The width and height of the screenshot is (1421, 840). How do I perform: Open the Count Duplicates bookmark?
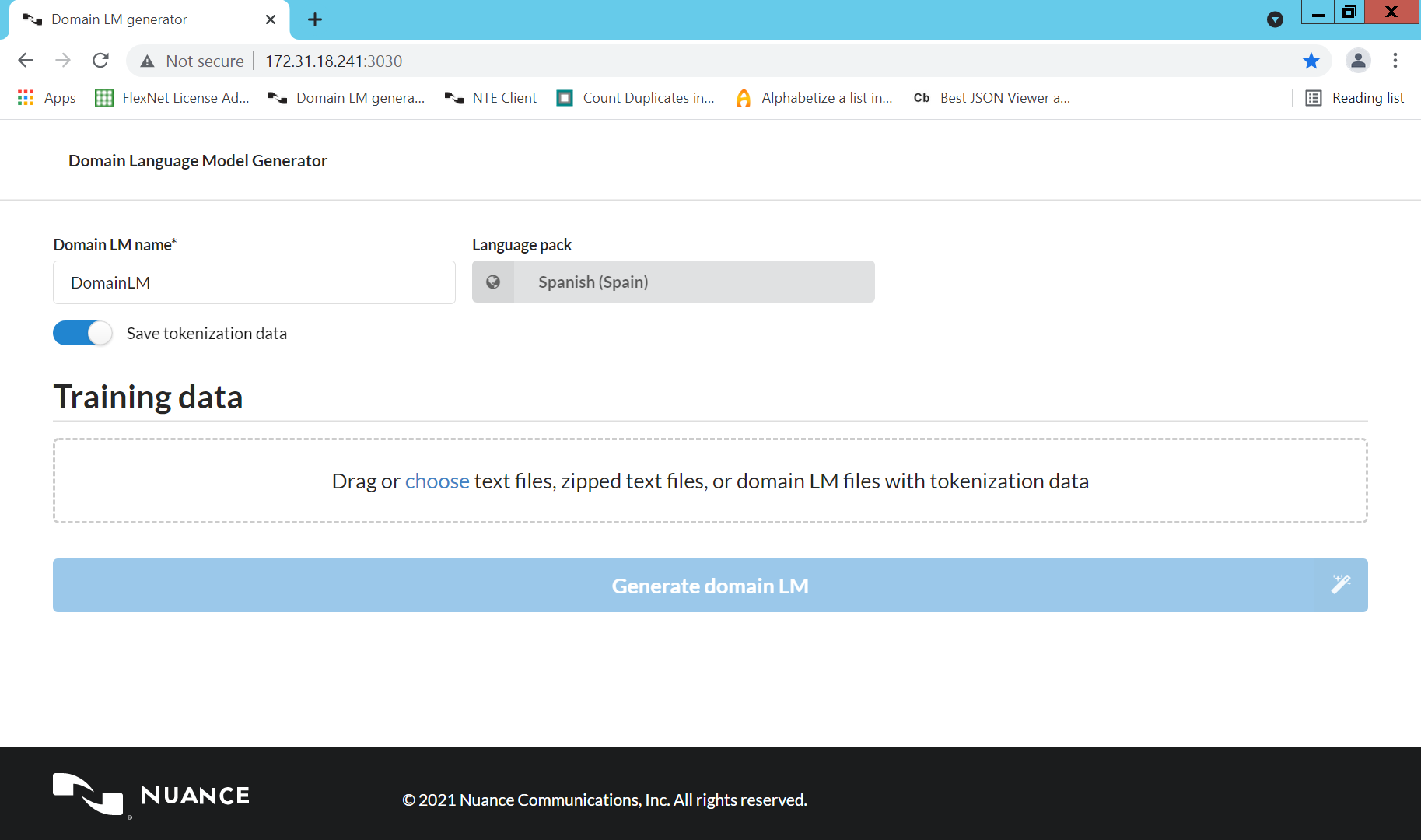tap(635, 97)
